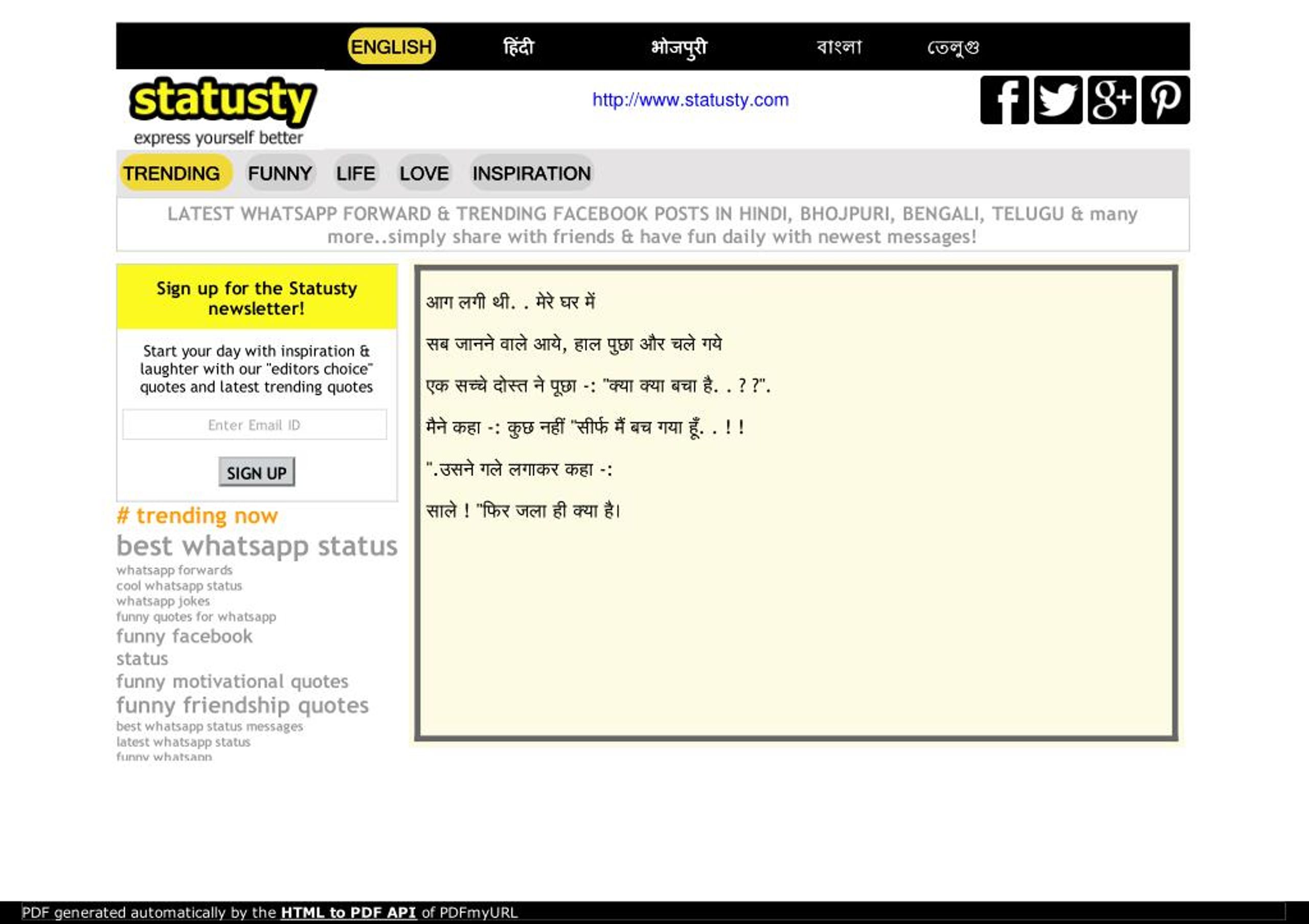This screenshot has height=924, width=1309.
Task: Click the 'express yourself better' tagline
Action: [218, 137]
